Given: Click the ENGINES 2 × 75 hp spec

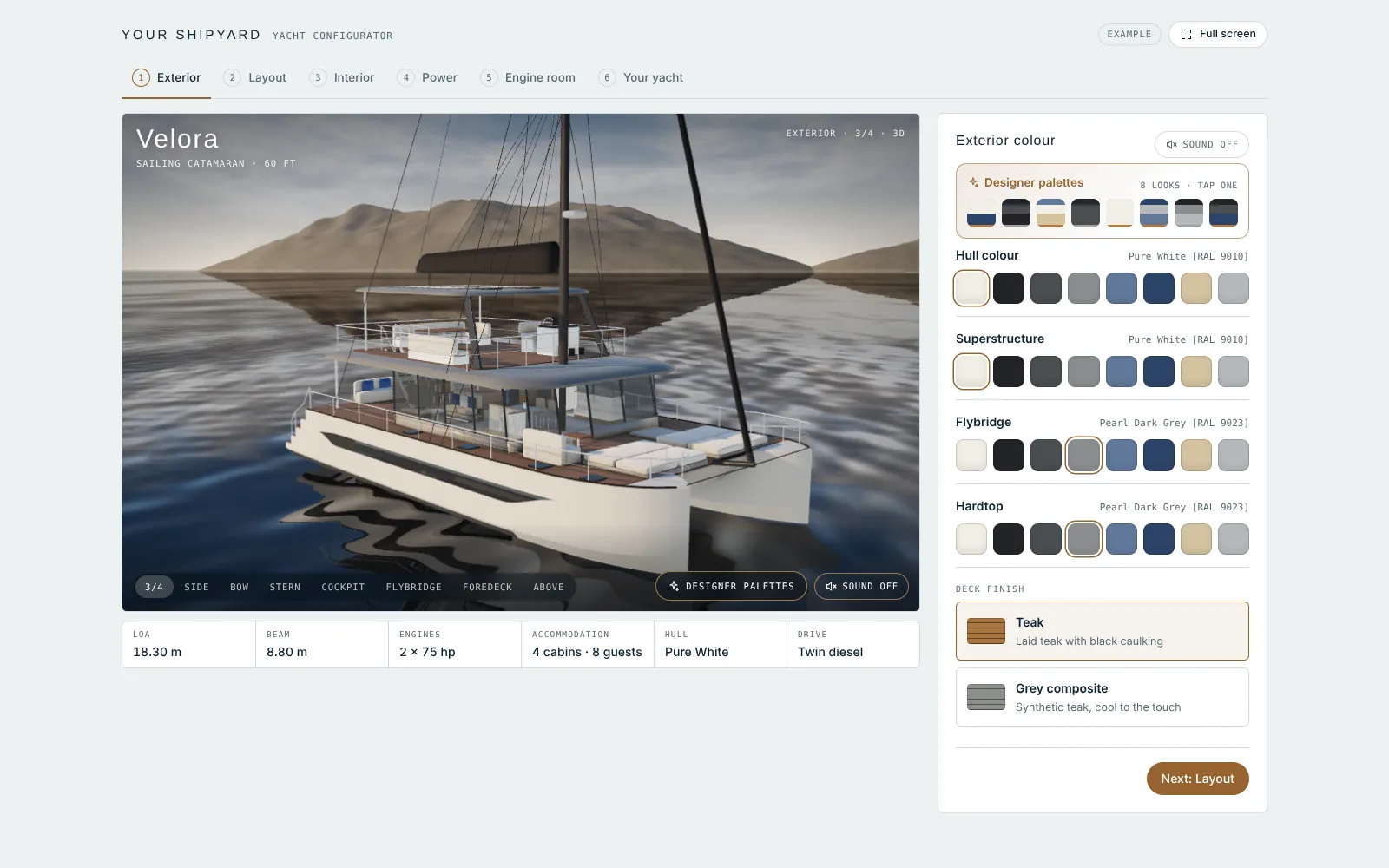Looking at the screenshot, I should click(455, 644).
